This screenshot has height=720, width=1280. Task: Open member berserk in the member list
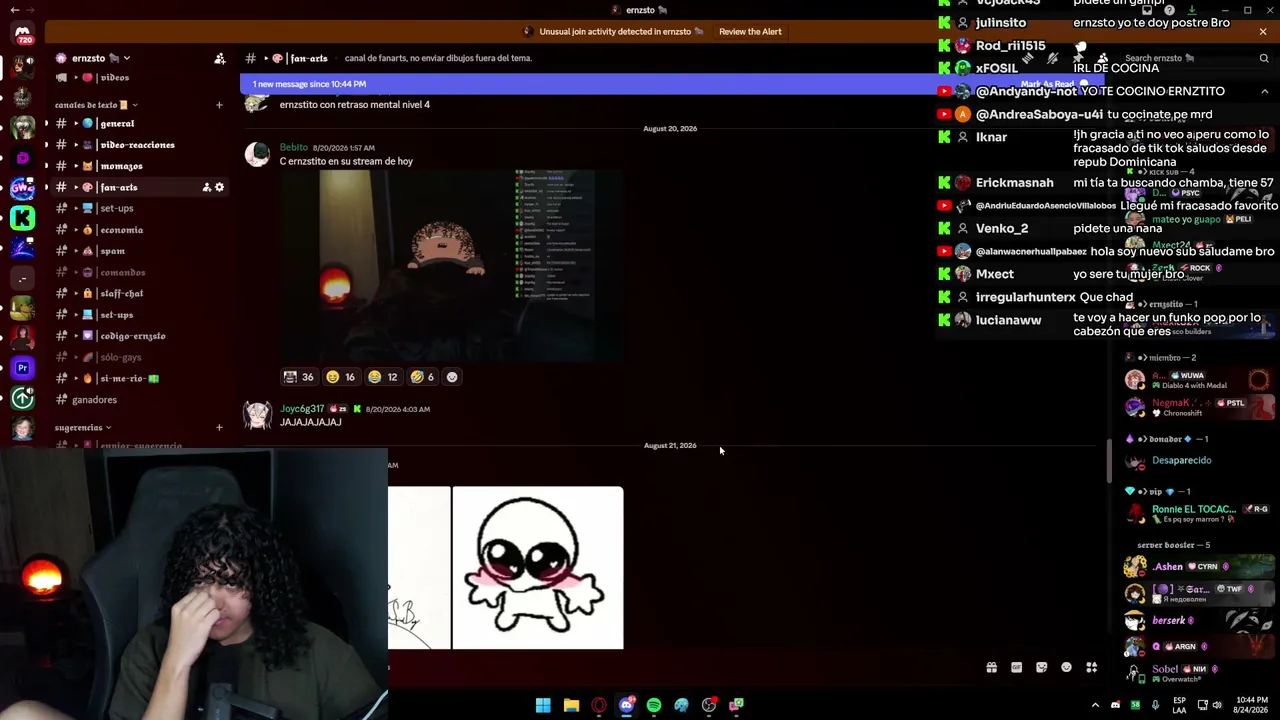coord(1199,621)
